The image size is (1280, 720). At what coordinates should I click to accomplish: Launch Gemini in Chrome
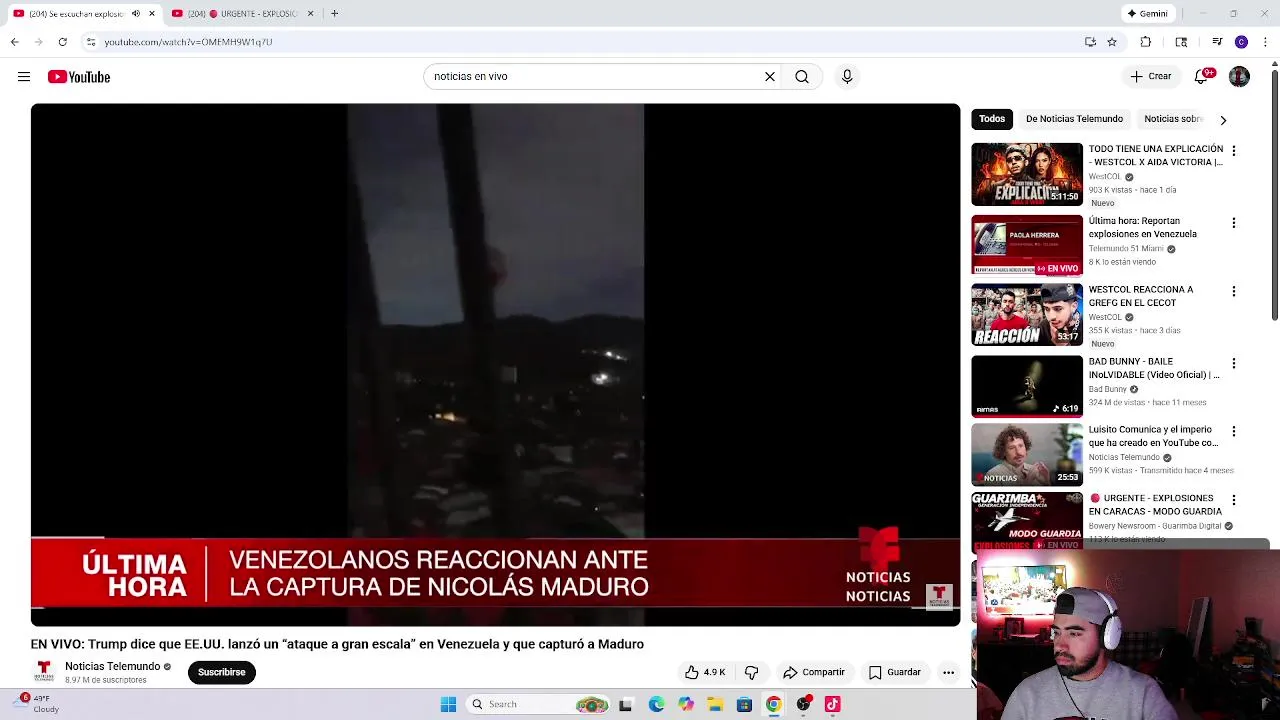(1148, 14)
